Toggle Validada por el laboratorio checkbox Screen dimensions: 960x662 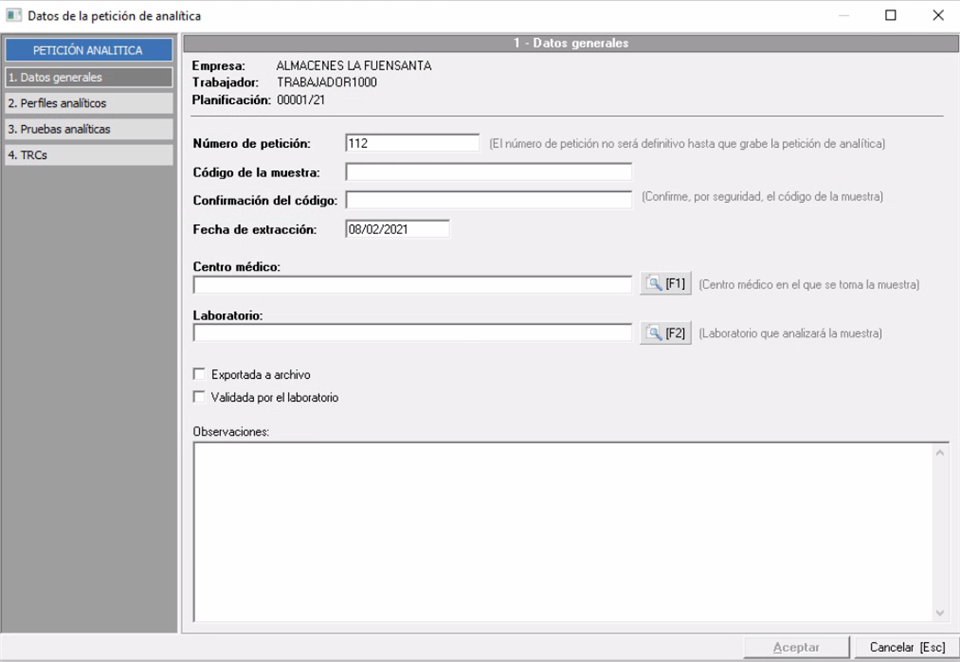pyautogui.click(x=198, y=397)
